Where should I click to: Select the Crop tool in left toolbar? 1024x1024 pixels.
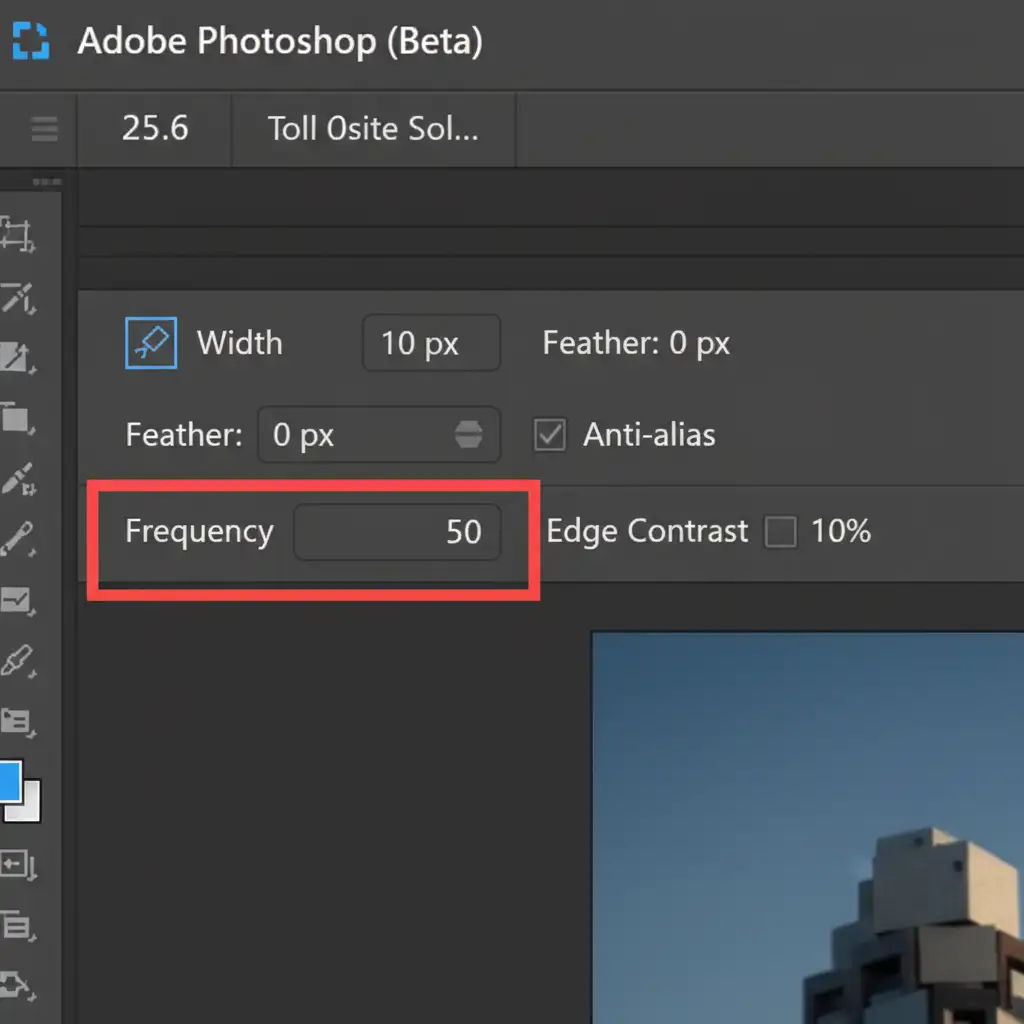click(16, 232)
